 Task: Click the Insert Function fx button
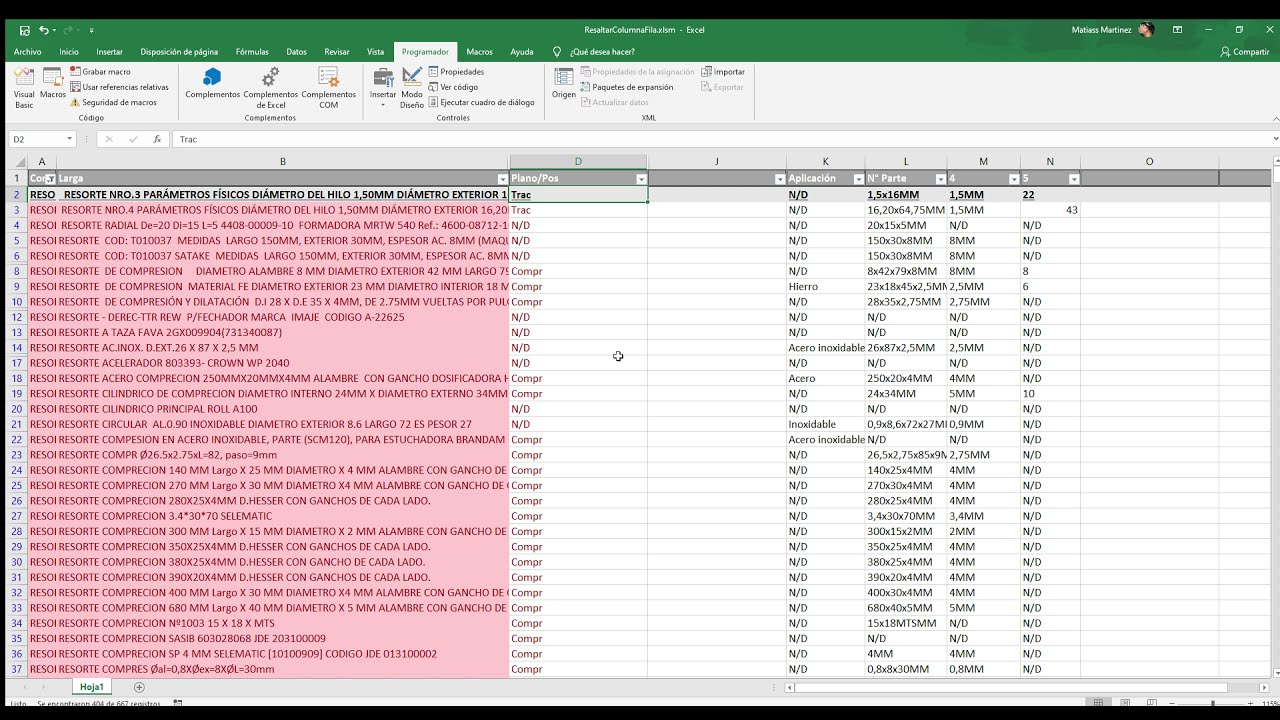coord(157,139)
